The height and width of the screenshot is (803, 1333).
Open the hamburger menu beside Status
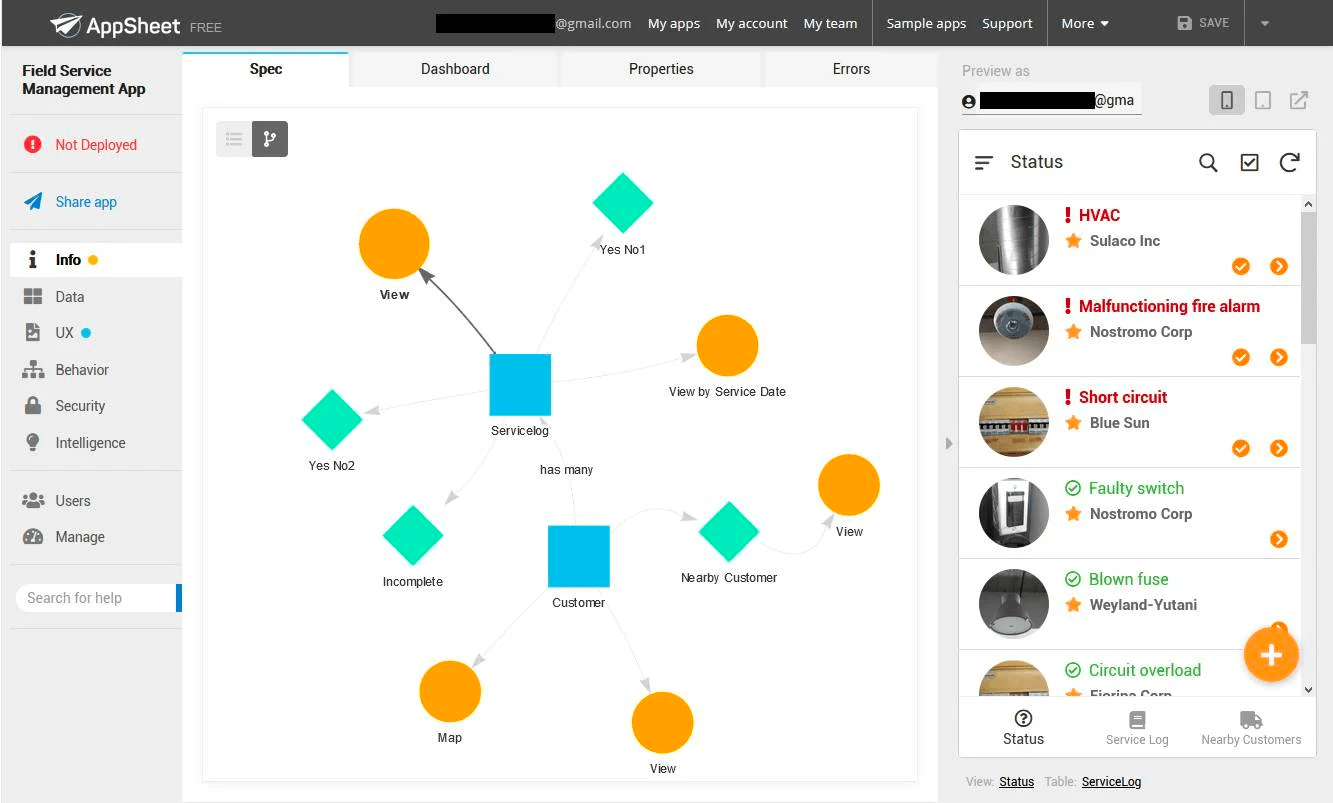[984, 162]
